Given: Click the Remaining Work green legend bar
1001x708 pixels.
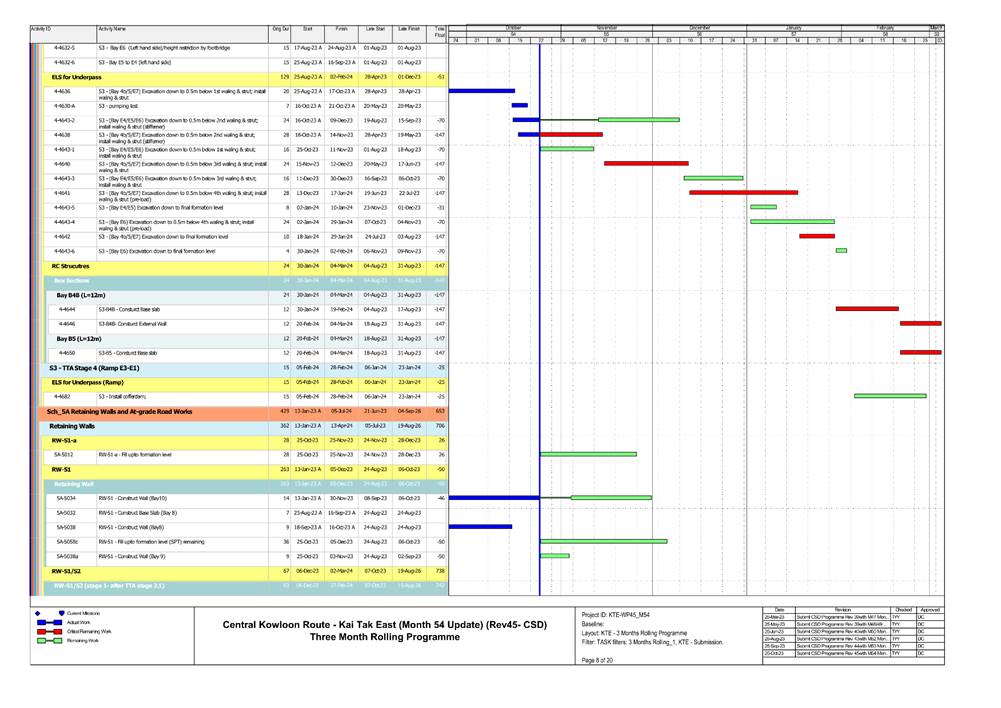Looking at the screenshot, I should 50,642.
